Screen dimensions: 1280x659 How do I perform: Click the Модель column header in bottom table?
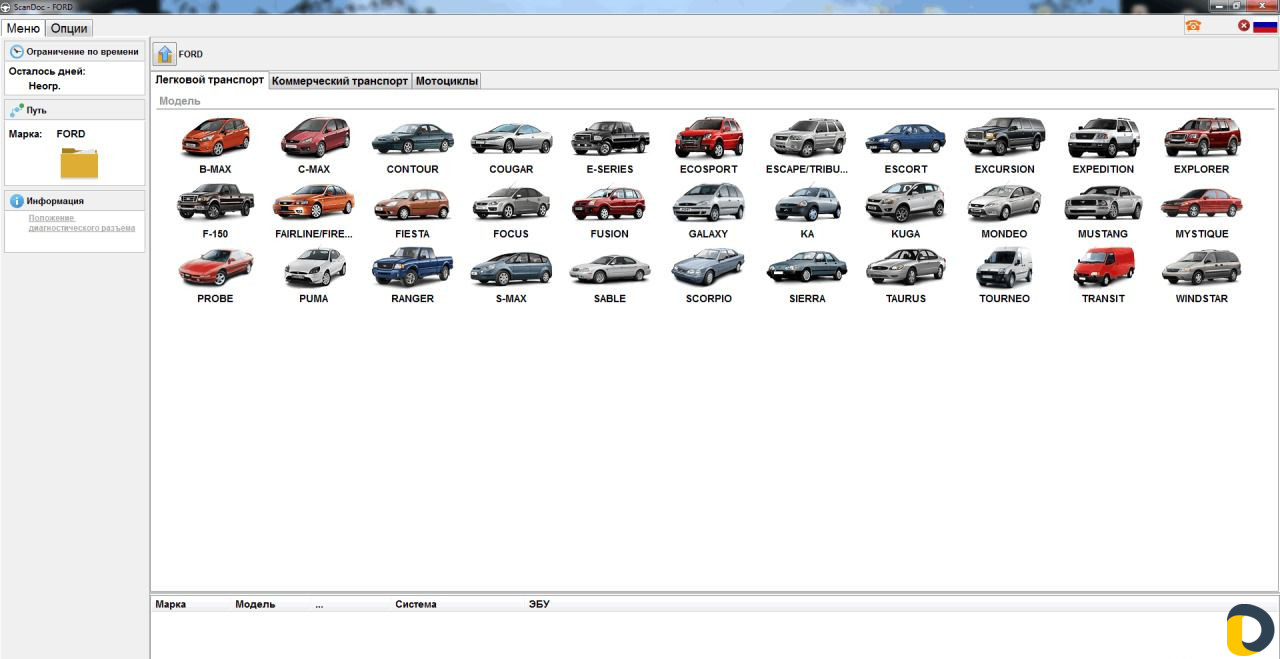(255, 604)
